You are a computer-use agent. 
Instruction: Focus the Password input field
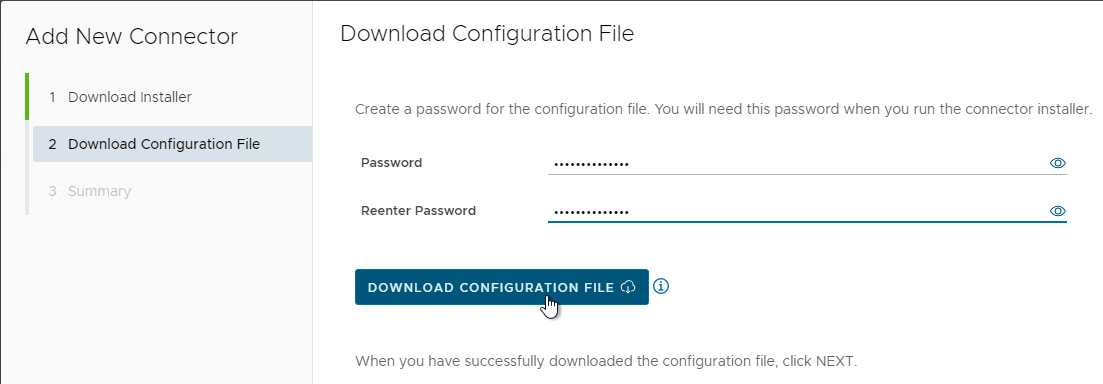pos(807,163)
